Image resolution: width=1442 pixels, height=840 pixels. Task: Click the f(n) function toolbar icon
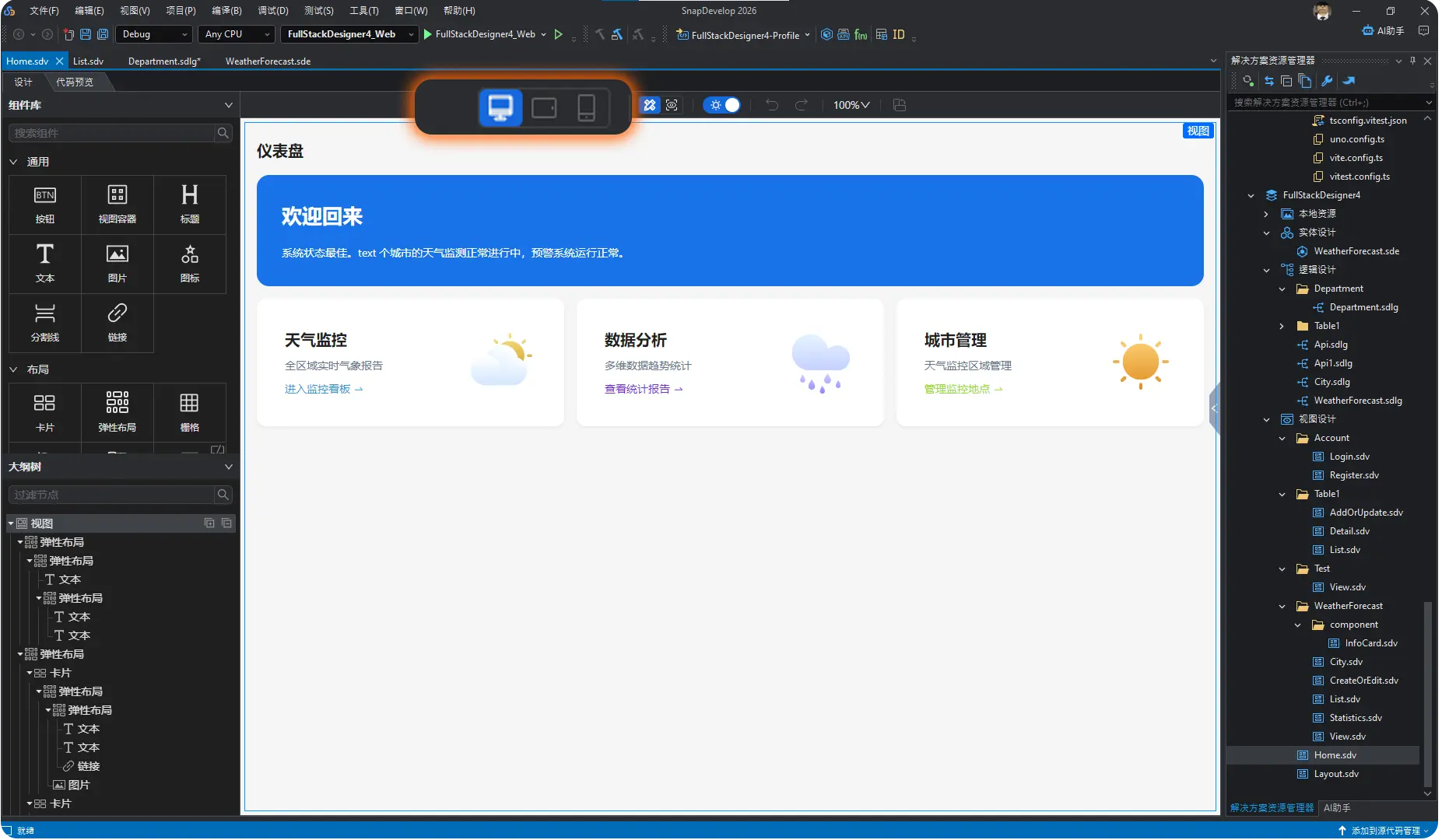pos(859,34)
